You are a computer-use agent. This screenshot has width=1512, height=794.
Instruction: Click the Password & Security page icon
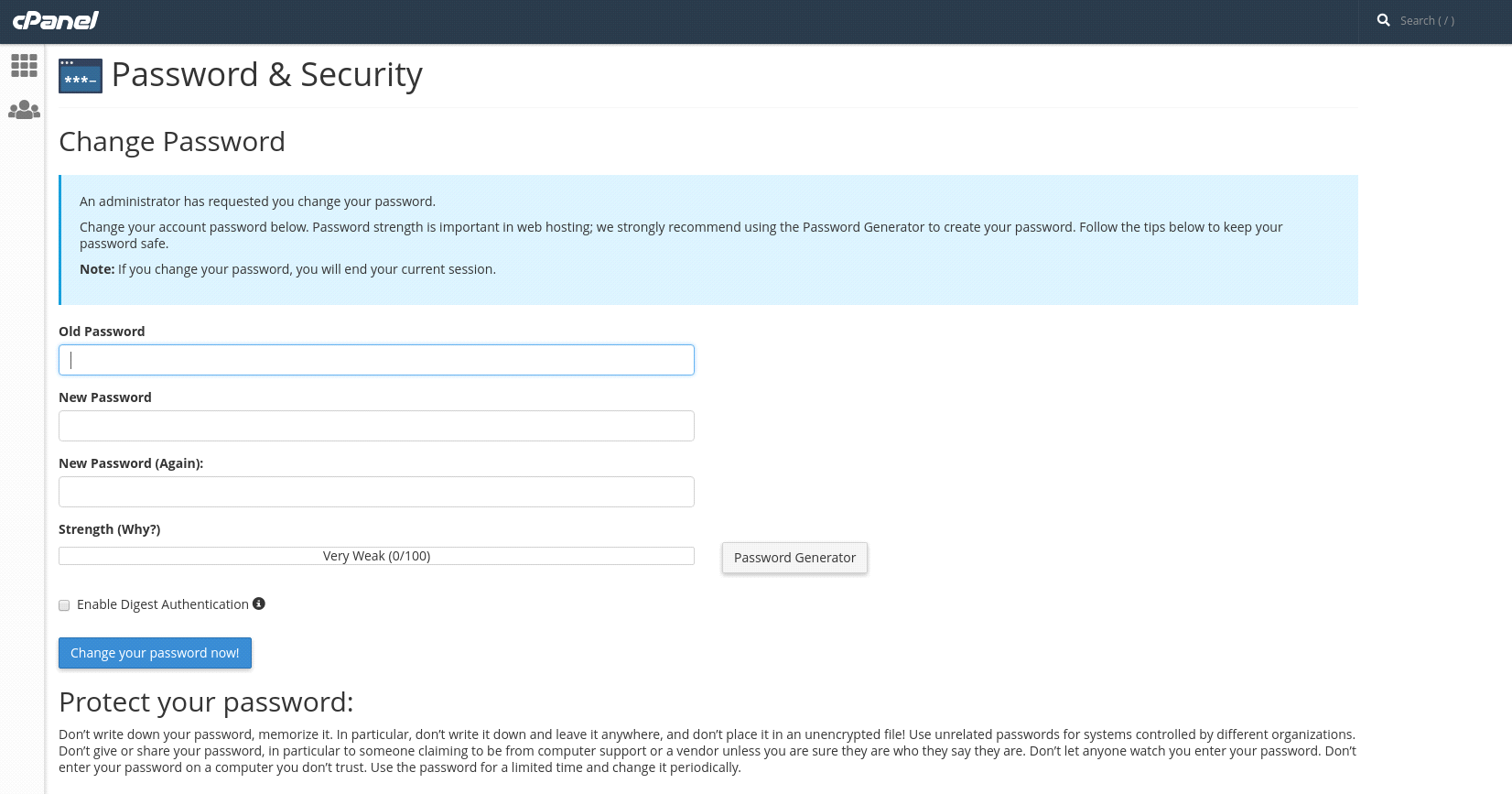pyautogui.click(x=81, y=75)
